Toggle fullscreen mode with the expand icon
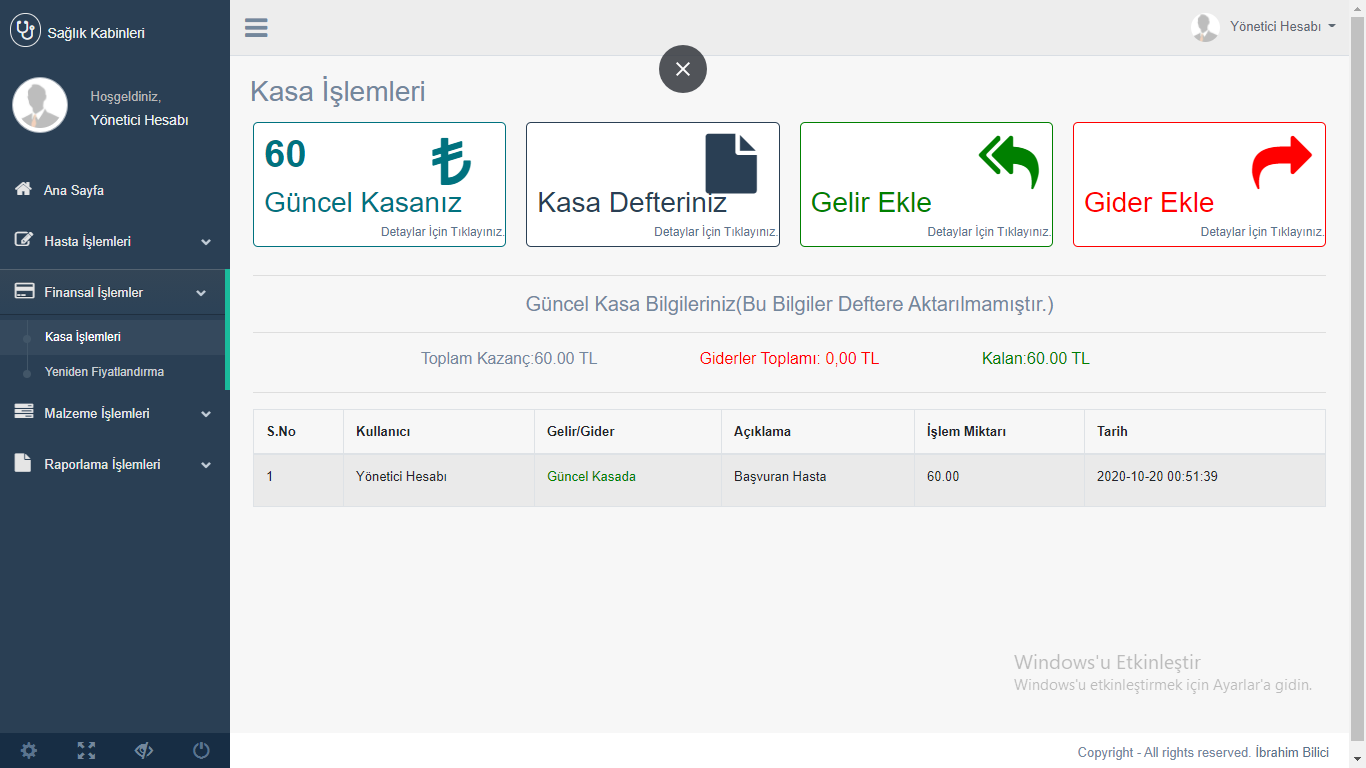Screen dimensions: 1366x768 click(86, 750)
